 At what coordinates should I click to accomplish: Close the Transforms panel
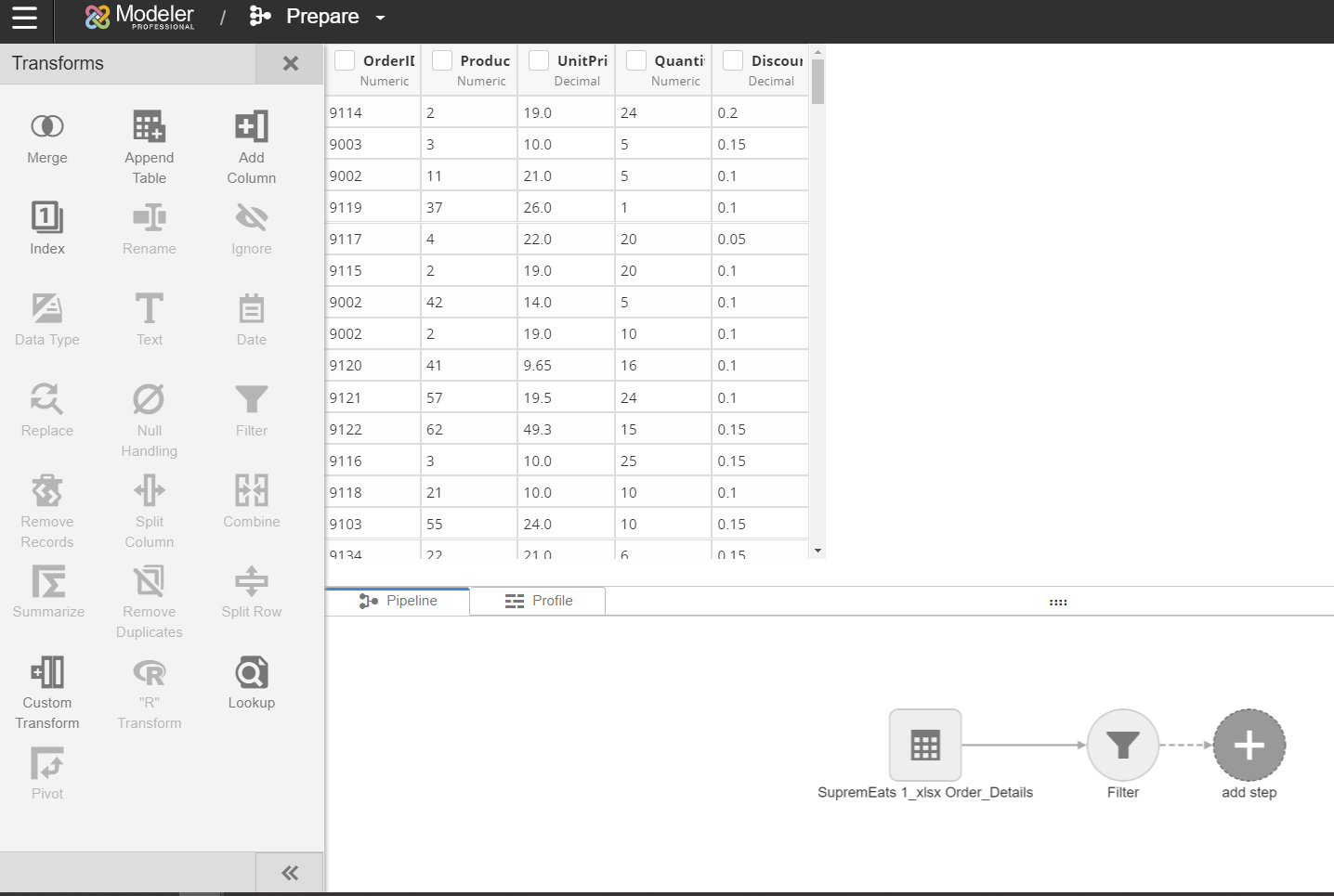tap(291, 63)
